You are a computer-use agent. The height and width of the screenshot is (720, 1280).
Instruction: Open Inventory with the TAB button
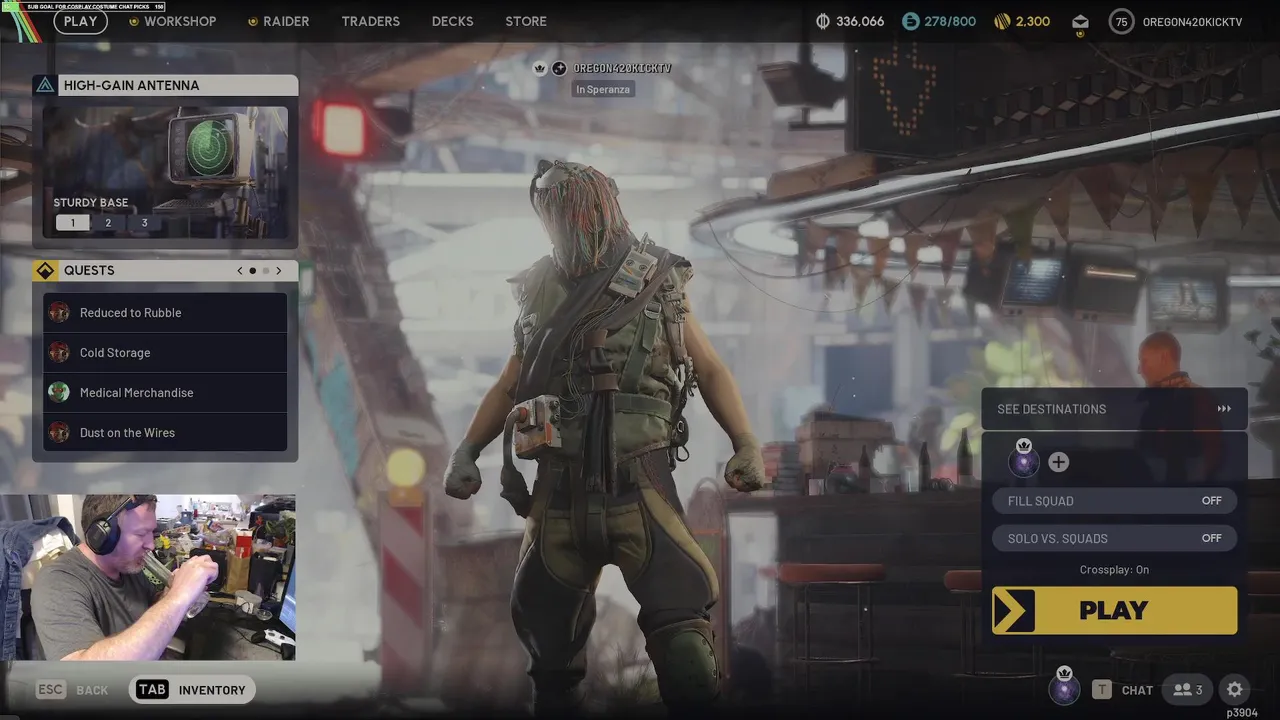[x=192, y=690]
